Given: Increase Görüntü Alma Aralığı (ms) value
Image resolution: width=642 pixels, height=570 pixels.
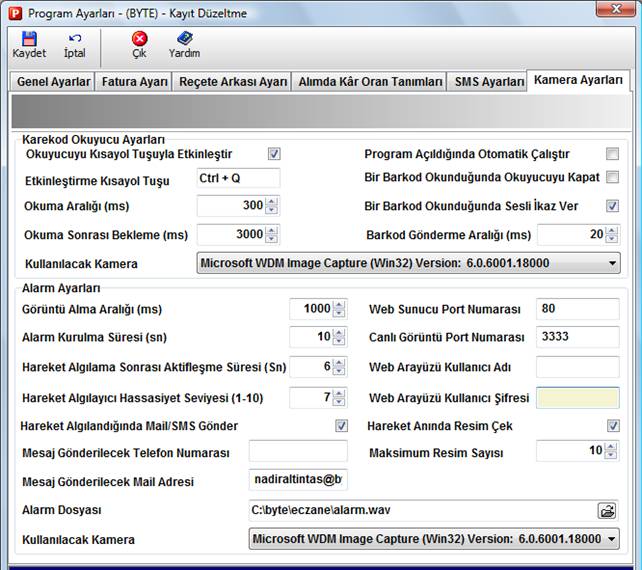Looking at the screenshot, I should point(339,305).
